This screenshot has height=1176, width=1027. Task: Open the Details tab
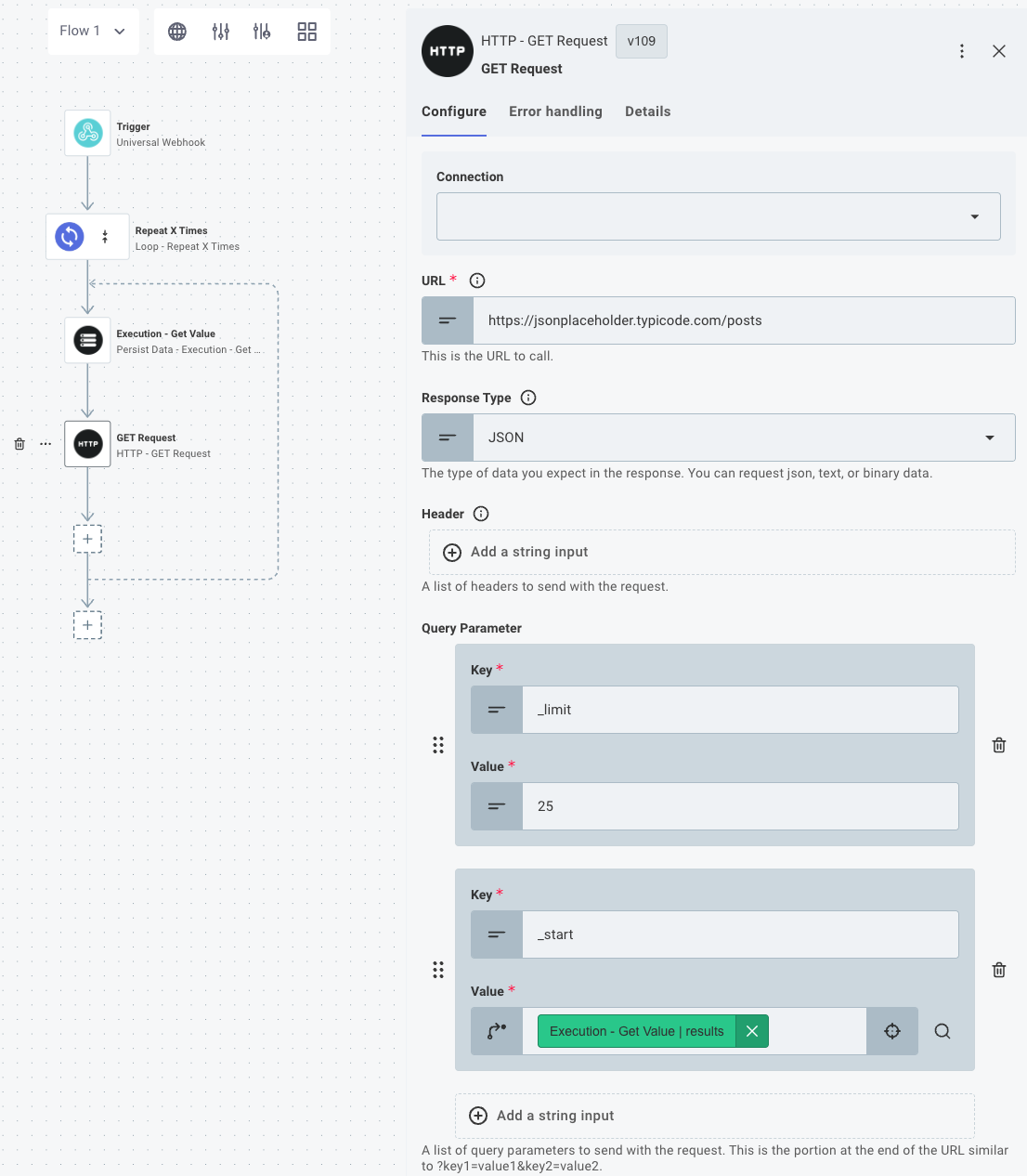647,111
